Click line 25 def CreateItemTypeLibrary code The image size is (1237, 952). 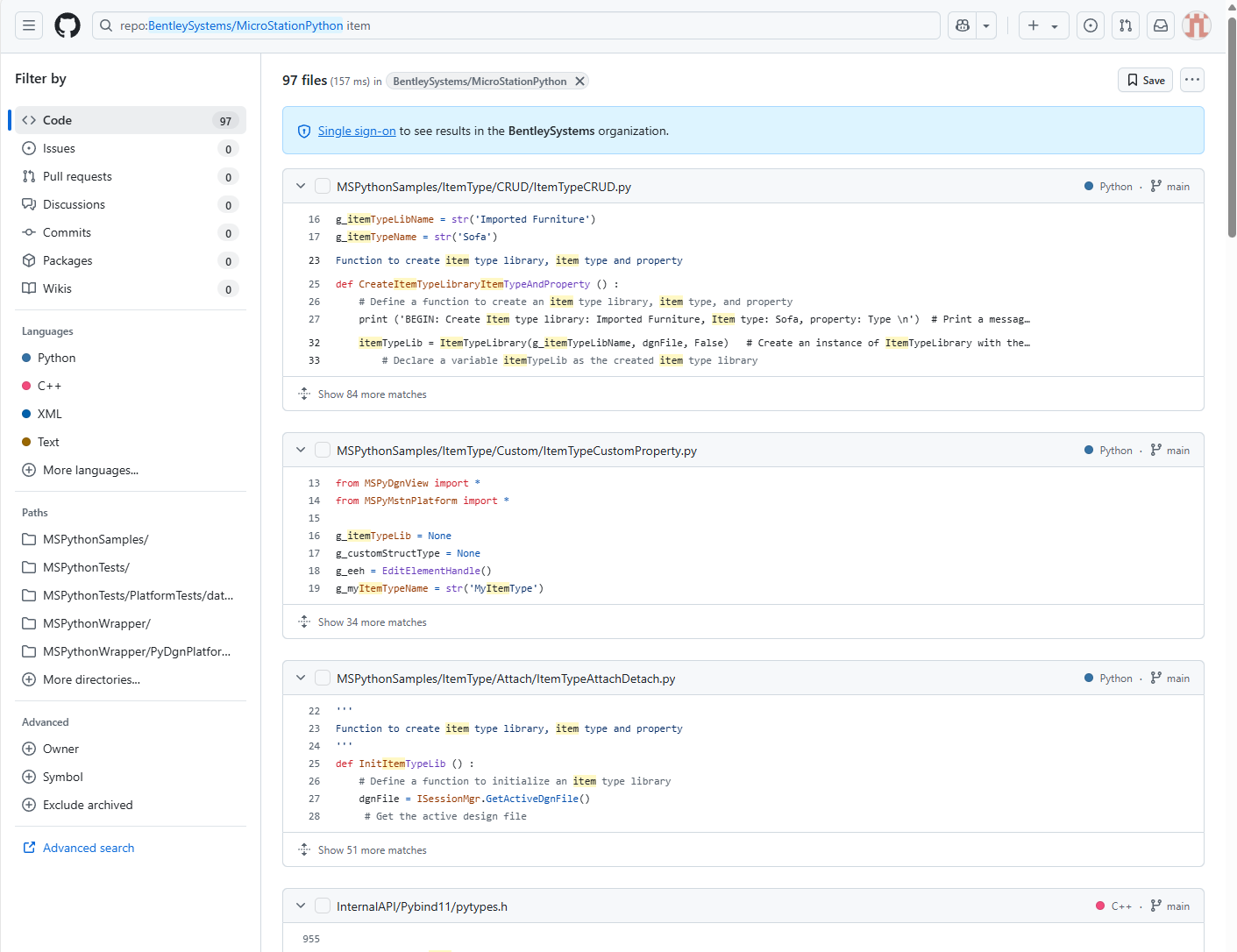[x=477, y=284]
